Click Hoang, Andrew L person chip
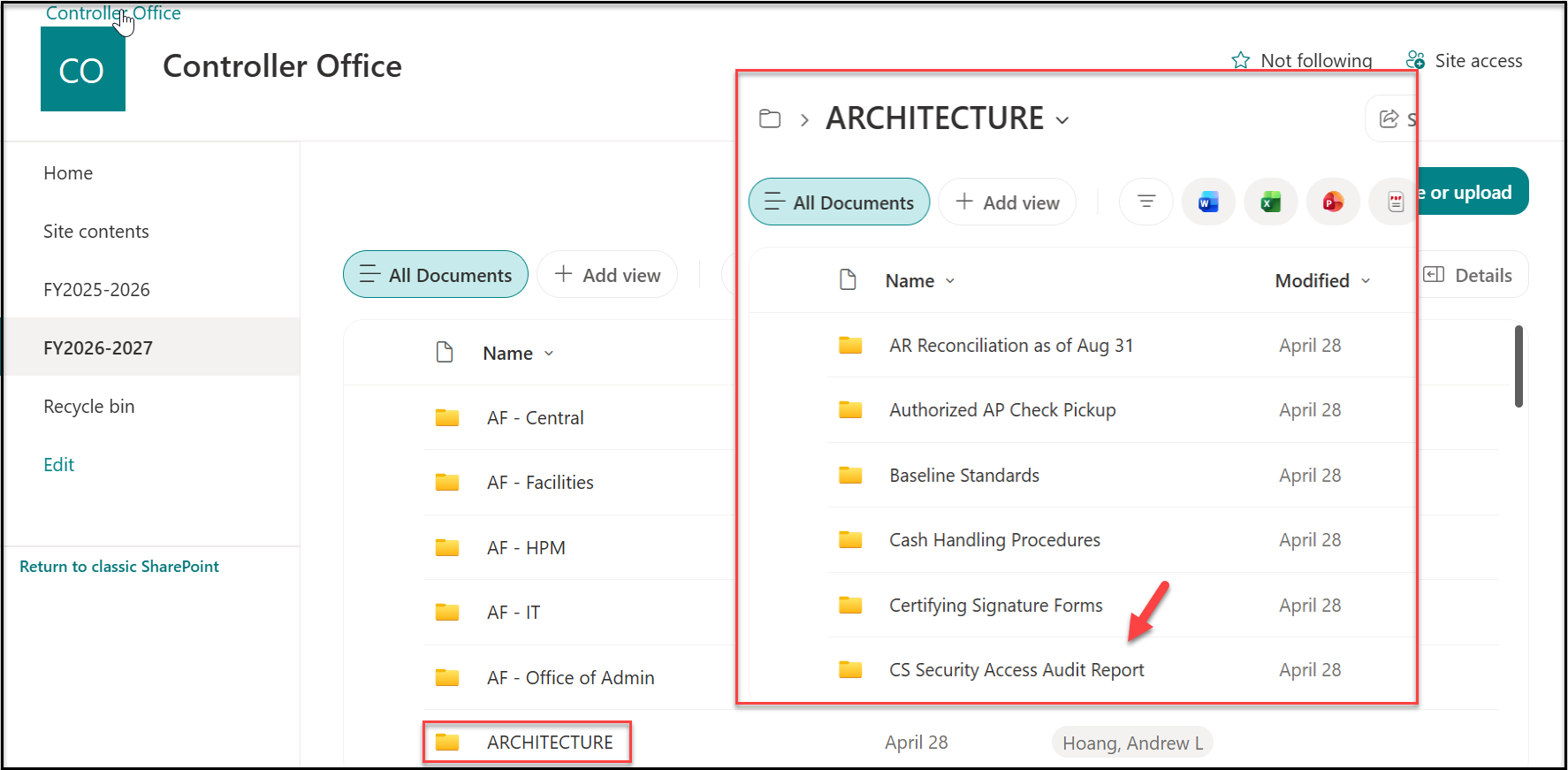Screen dimensions: 1568x770 [1132, 743]
